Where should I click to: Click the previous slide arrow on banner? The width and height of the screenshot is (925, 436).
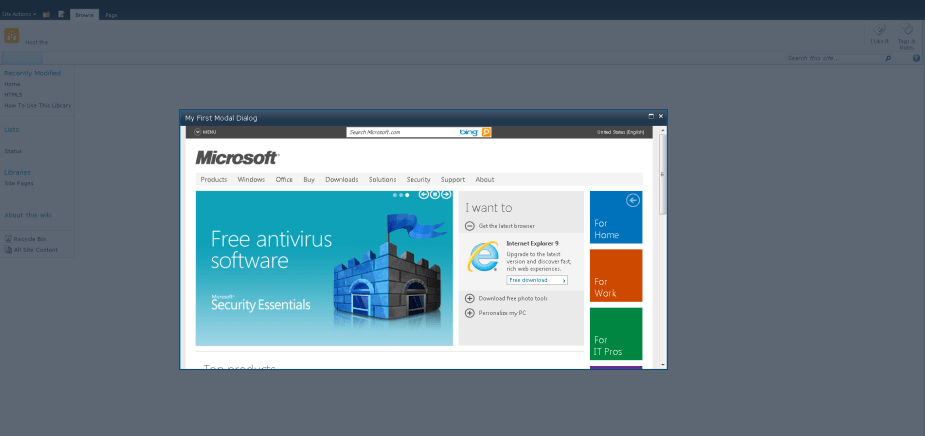424,194
